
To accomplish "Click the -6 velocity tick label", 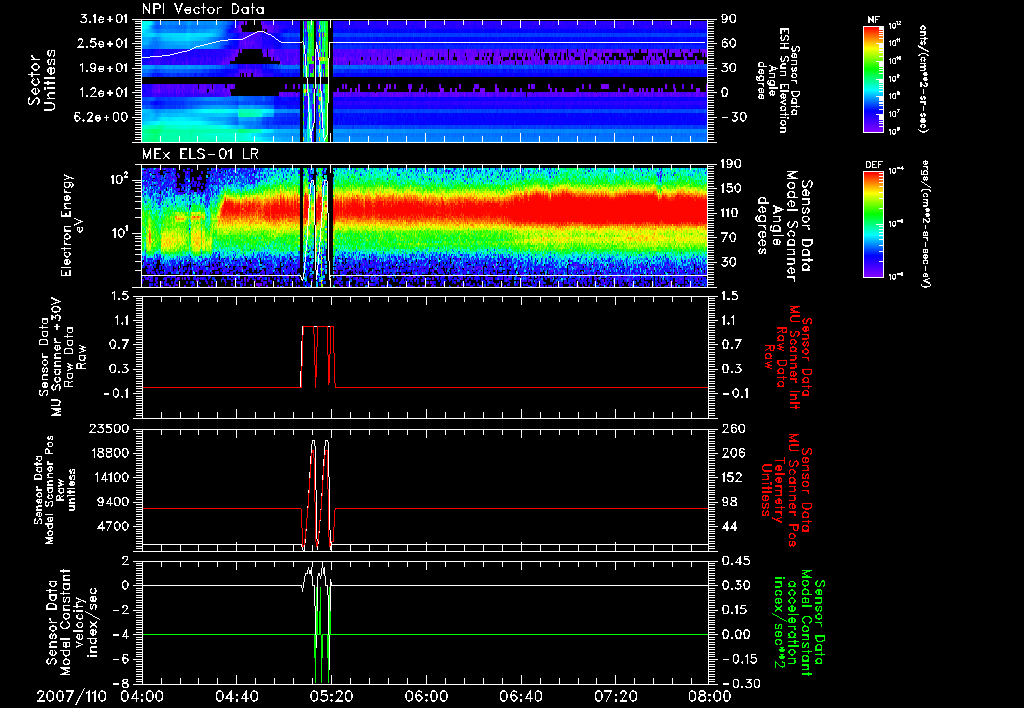I will (x=121, y=659).
